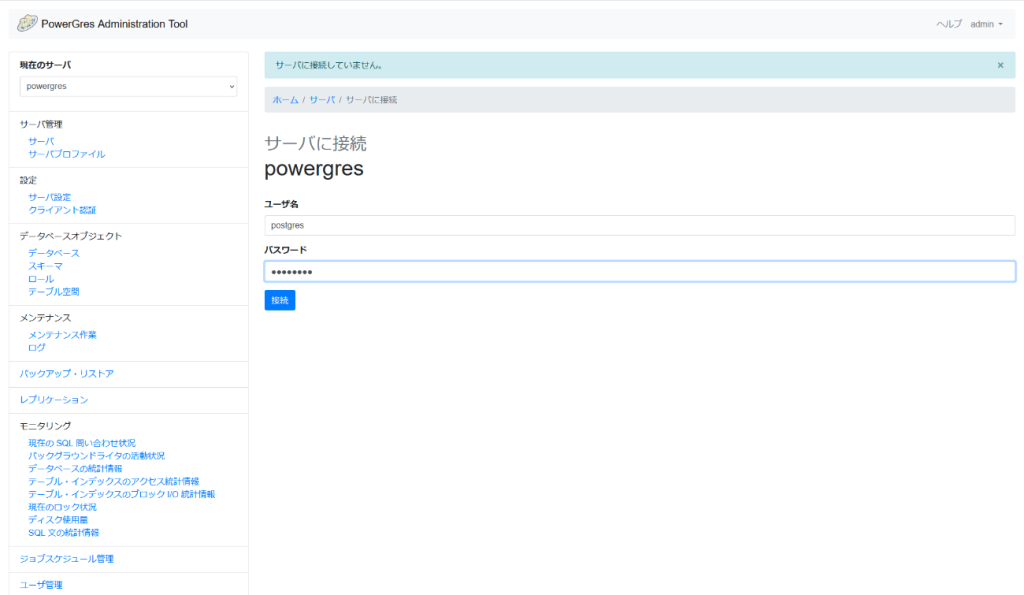
Task: Open テーブル・インデックスのアクセス統計情報 link
Action: tap(114, 481)
